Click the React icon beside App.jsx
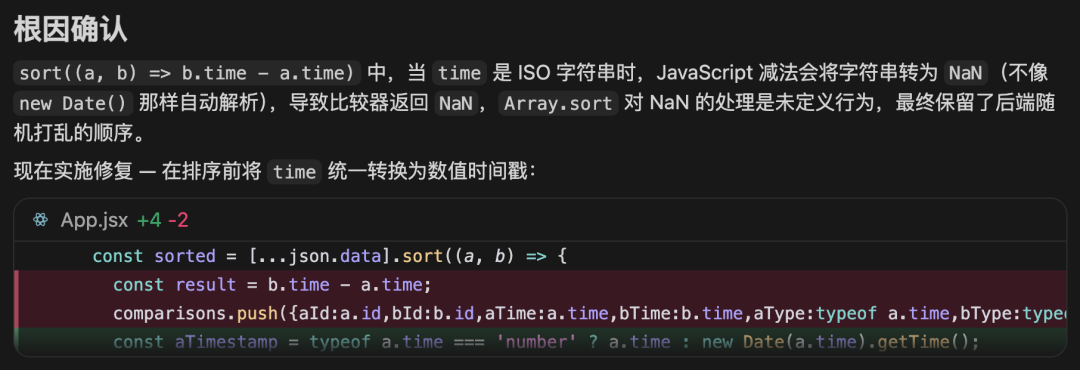This screenshot has width=1080, height=370. coord(41,220)
